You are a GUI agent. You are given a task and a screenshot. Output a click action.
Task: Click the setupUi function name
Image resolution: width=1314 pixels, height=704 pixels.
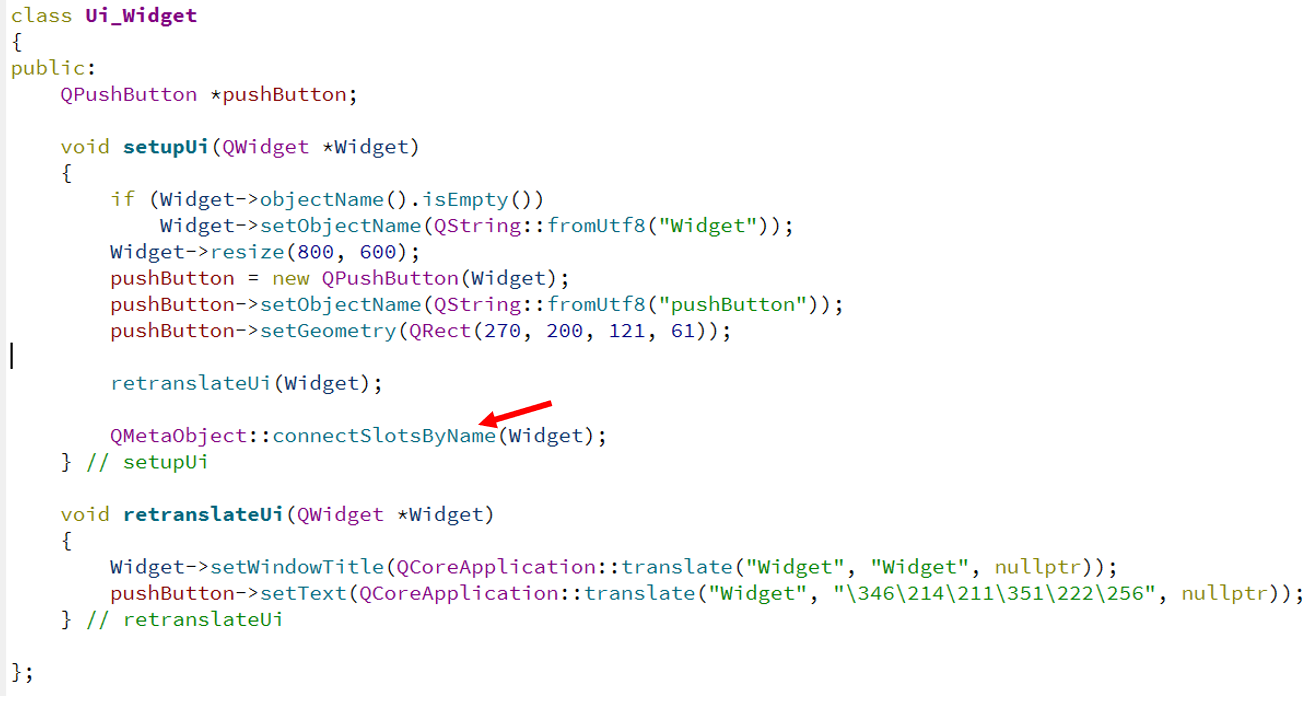tap(166, 147)
